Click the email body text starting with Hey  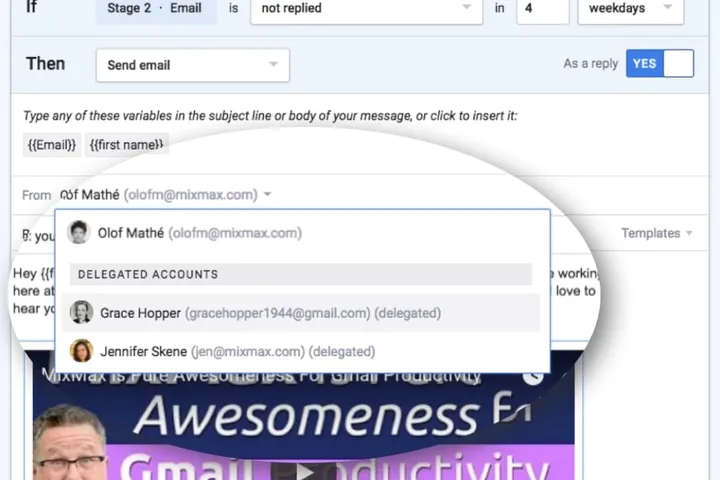(33, 291)
